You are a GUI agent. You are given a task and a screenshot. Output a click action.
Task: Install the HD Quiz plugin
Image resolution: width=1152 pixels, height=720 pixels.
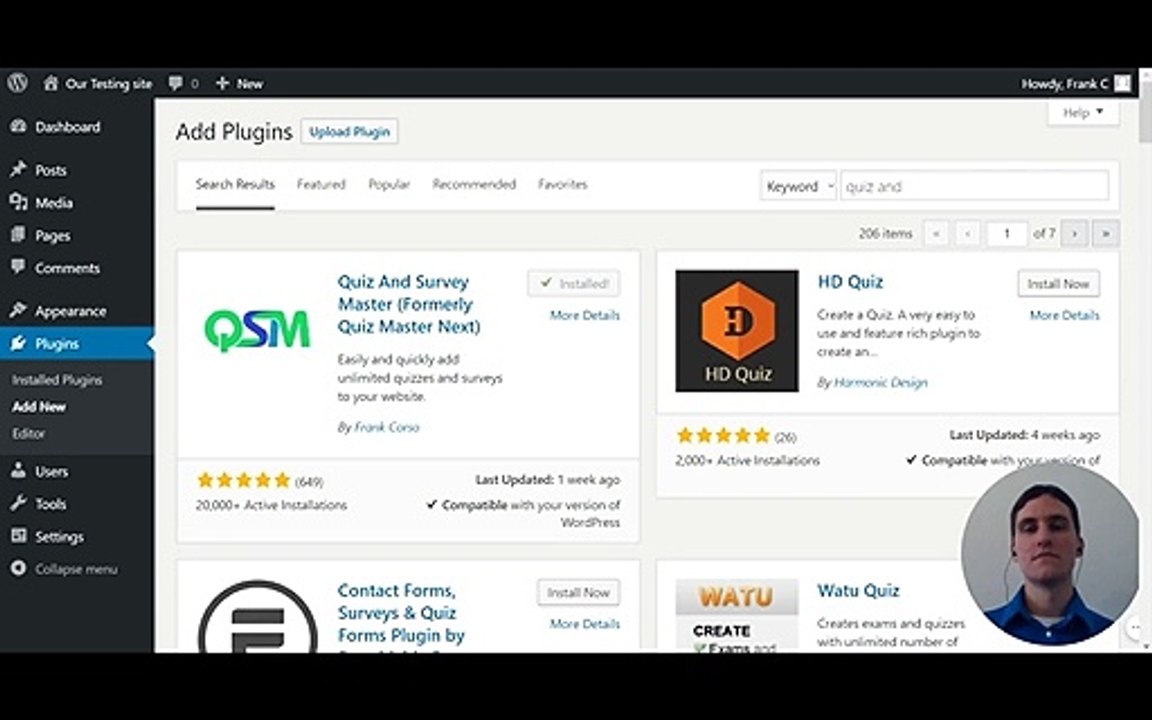pyautogui.click(x=1058, y=284)
